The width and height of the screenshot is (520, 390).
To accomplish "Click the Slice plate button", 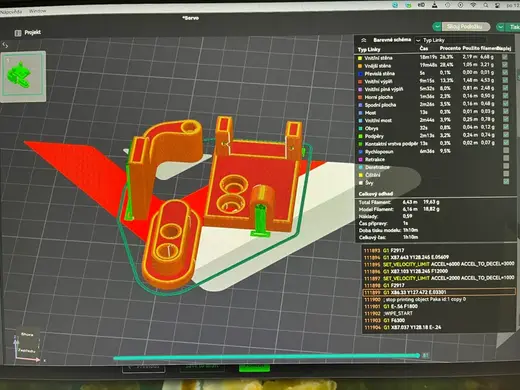I will [465, 27].
